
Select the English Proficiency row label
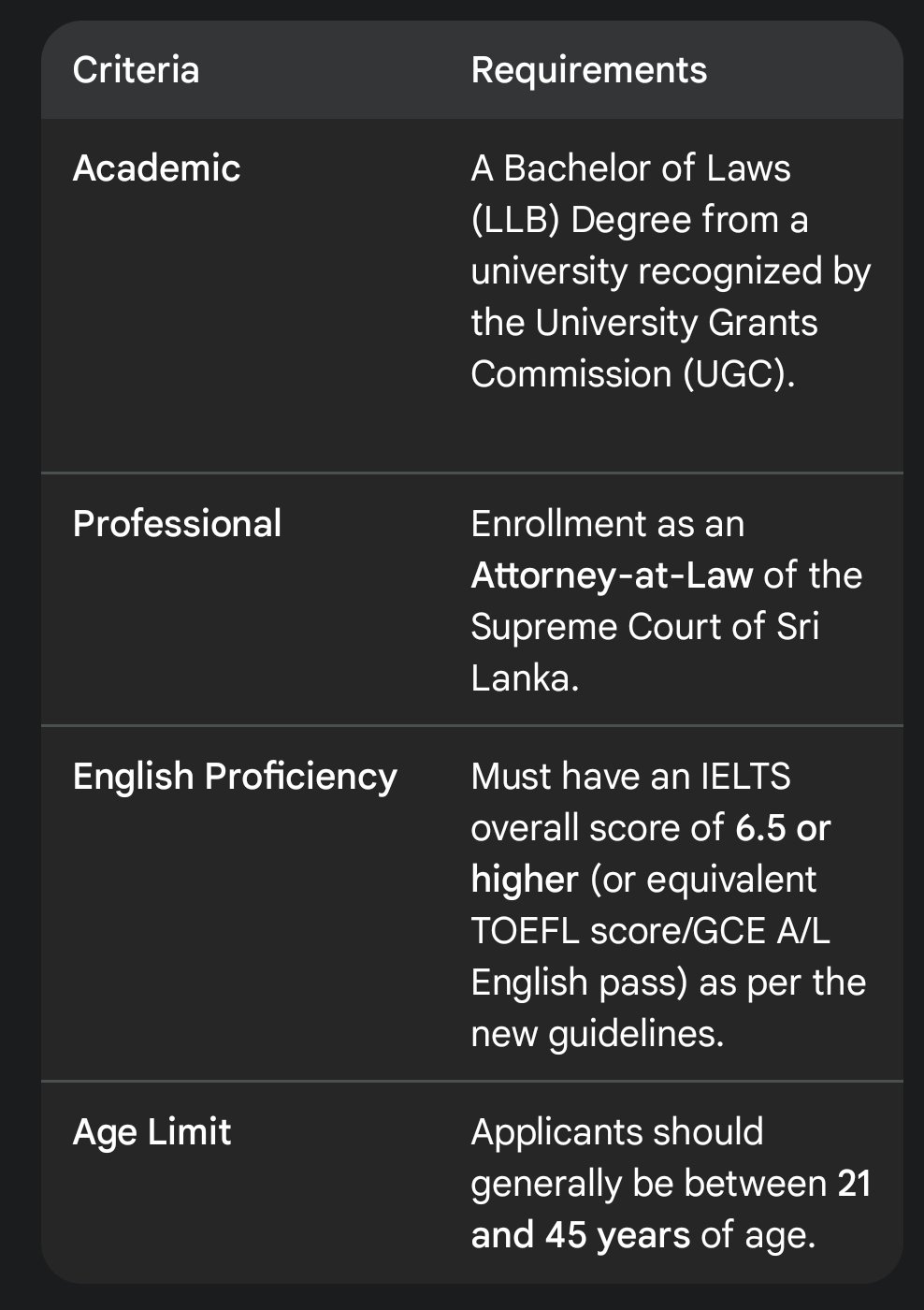click(x=235, y=777)
